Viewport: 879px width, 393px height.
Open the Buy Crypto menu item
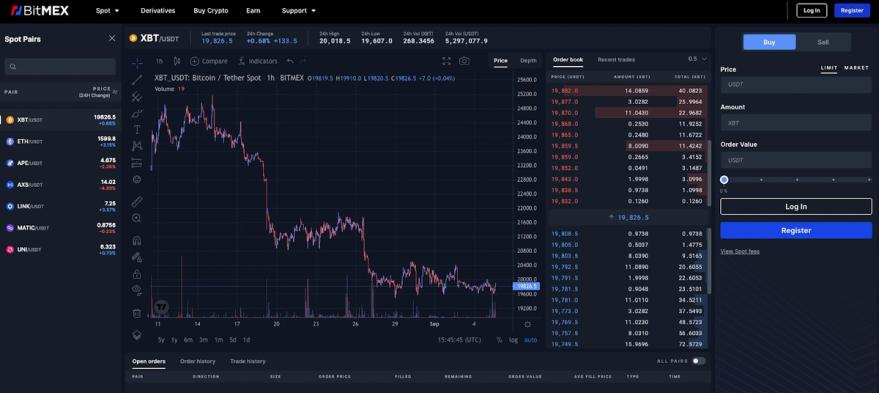coord(211,11)
